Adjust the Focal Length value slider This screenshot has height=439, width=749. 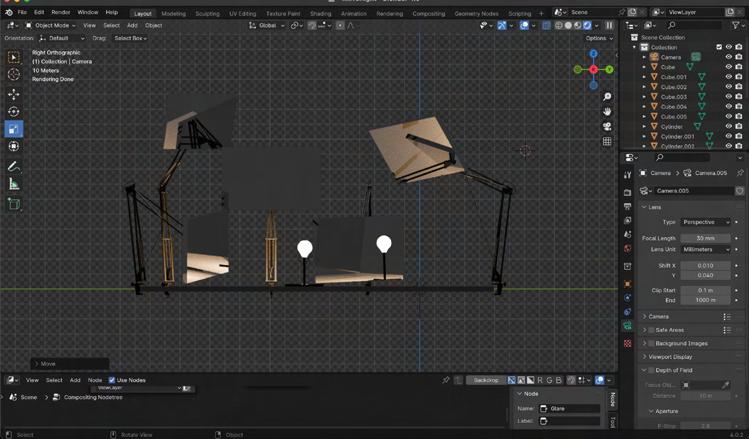coord(706,238)
